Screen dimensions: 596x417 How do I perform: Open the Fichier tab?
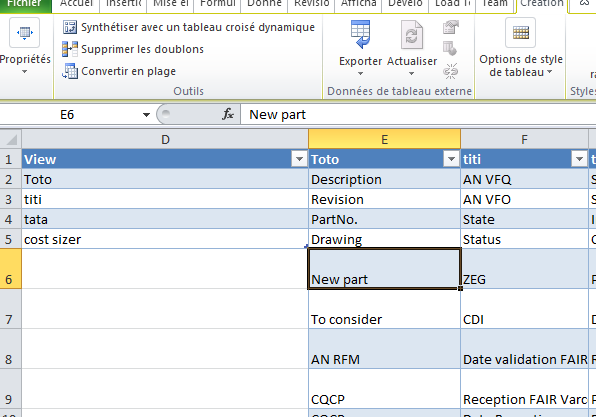point(25,4)
